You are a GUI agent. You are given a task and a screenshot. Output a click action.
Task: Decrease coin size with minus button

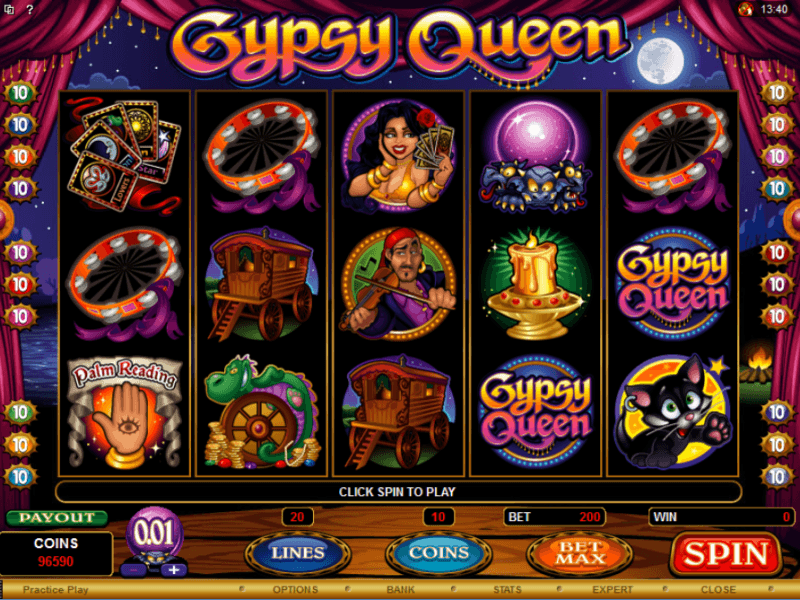pos(134,570)
